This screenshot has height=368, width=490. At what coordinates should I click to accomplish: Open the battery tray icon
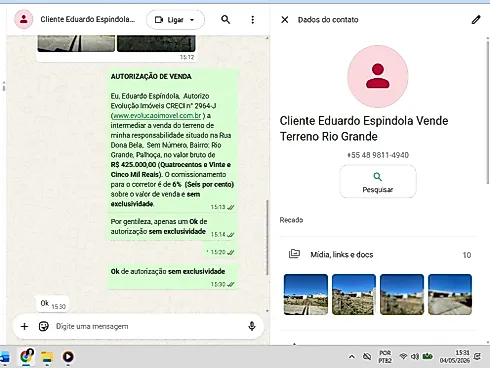pyautogui.click(x=427, y=356)
